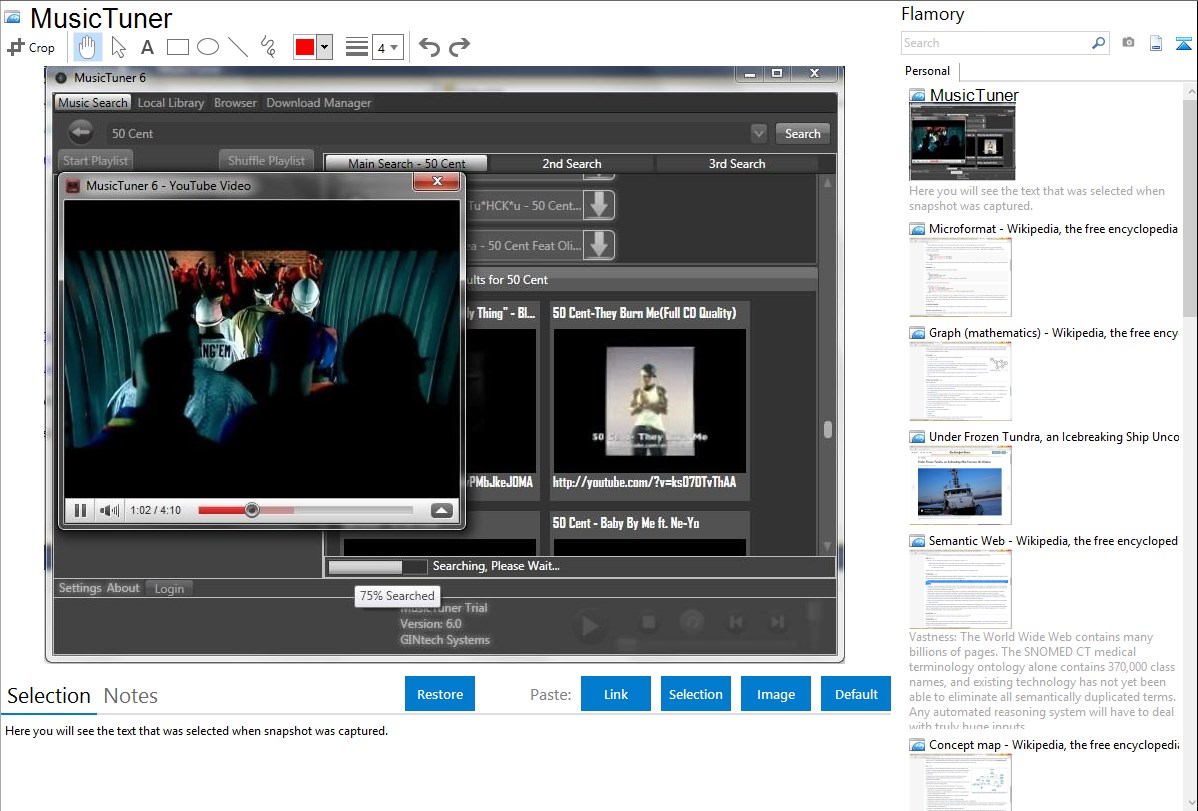
Task: Select the Graph (mathematics) snapshot thumbnail
Action: (960, 381)
